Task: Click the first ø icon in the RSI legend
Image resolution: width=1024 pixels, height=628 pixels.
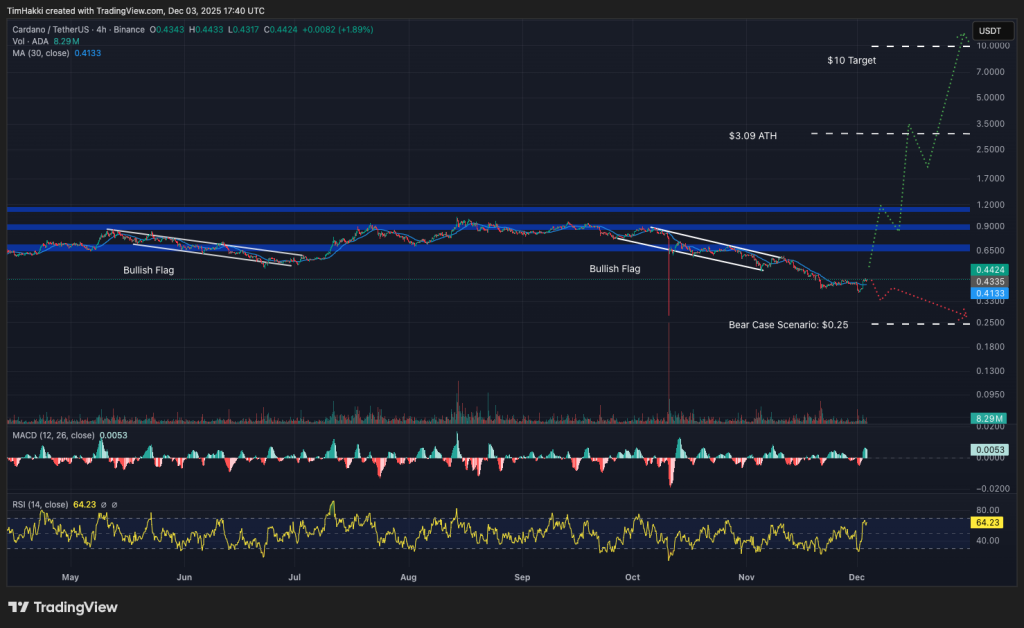Action: tap(104, 505)
